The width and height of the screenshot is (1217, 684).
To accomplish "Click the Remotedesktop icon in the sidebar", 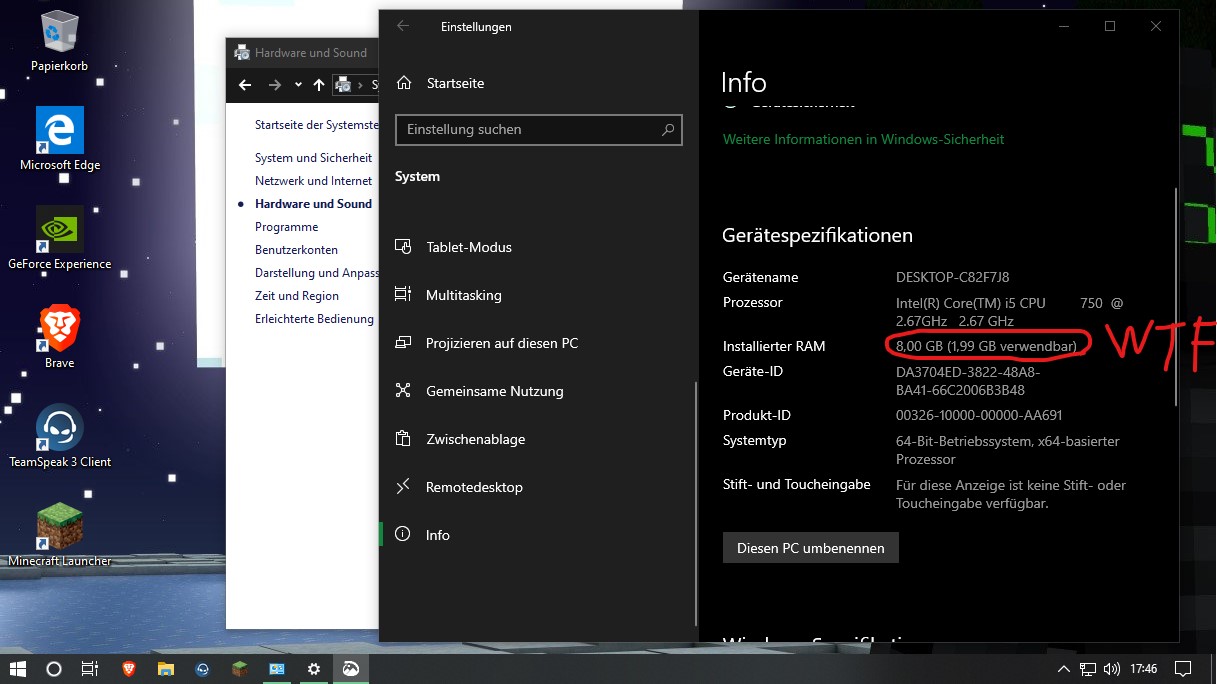I will click(403, 487).
